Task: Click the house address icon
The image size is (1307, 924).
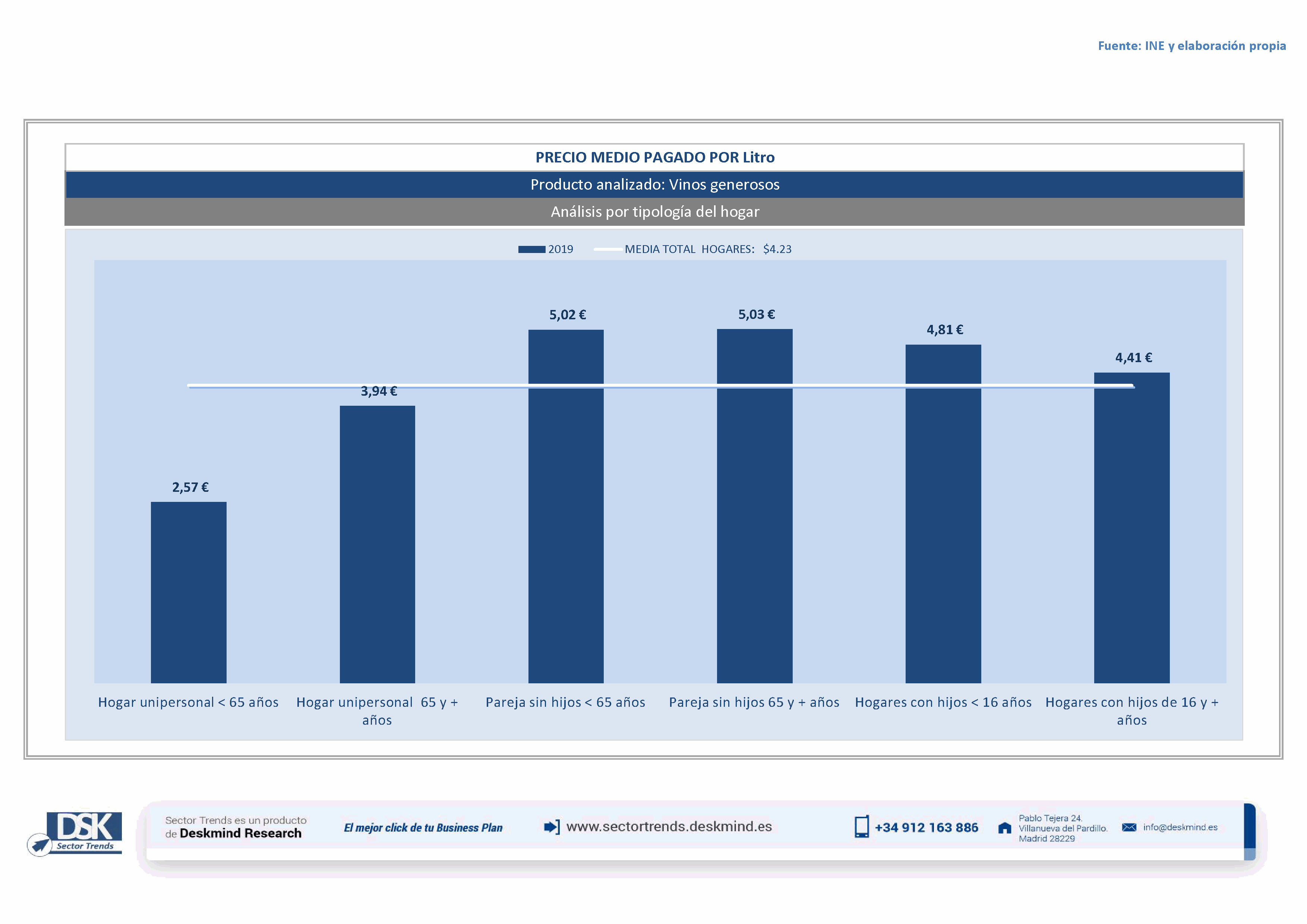Action: tap(1005, 828)
